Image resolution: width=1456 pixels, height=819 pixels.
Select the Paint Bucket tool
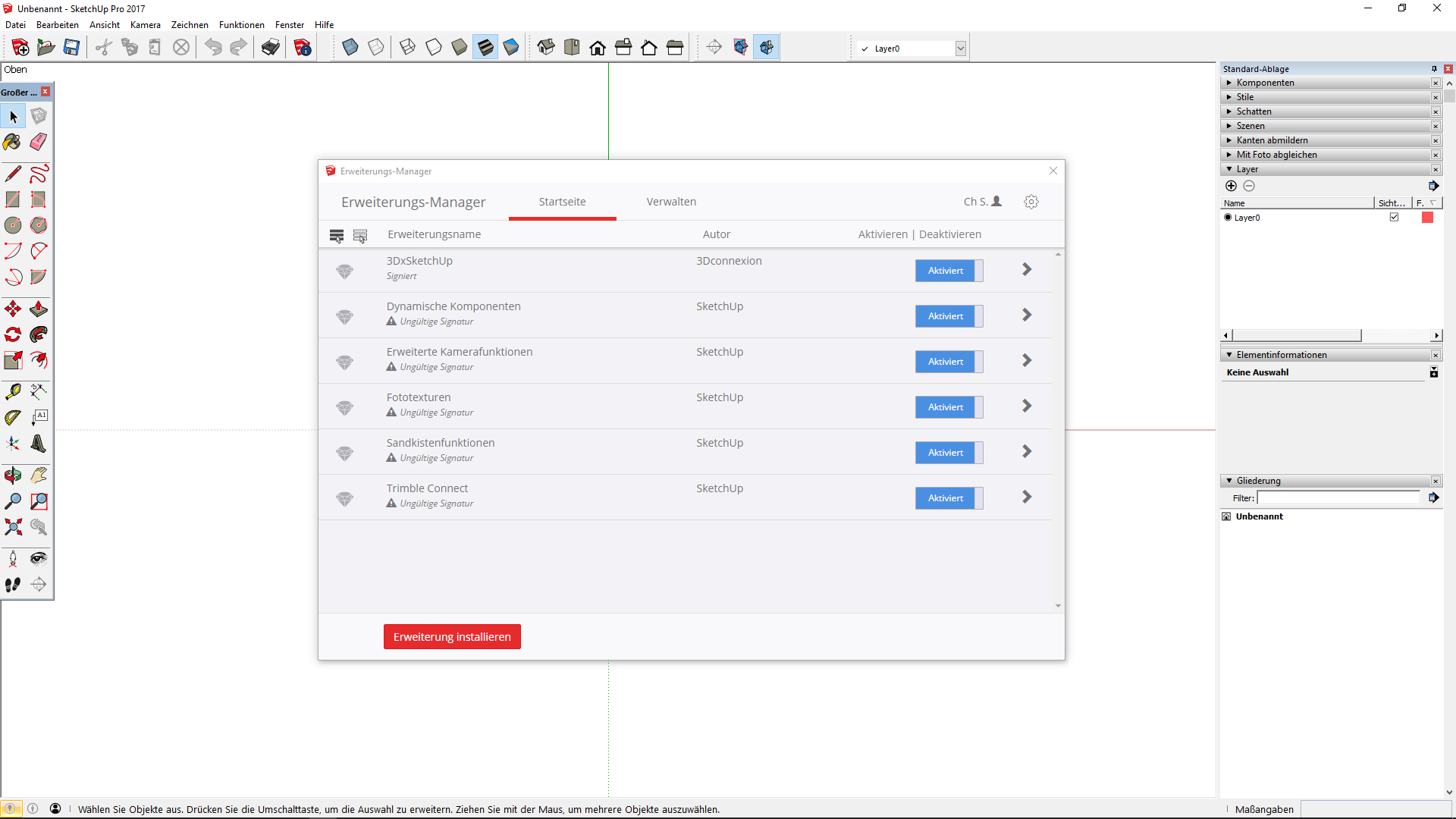coord(13,142)
